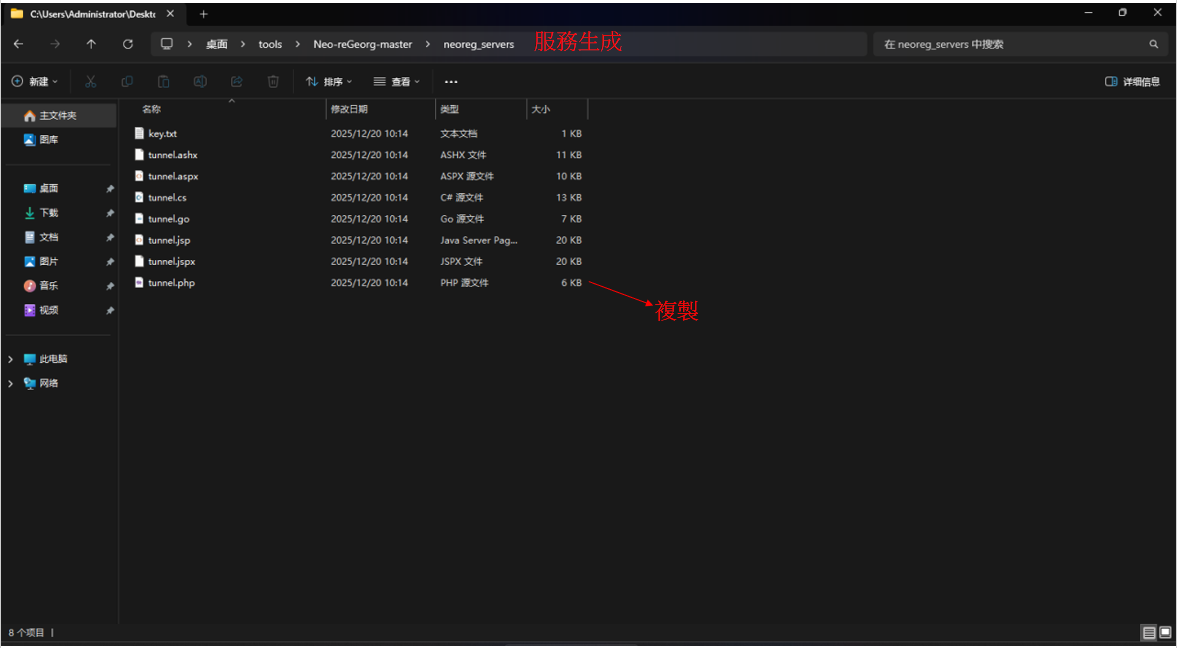Add a new tab with plus icon

pyautogui.click(x=203, y=14)
